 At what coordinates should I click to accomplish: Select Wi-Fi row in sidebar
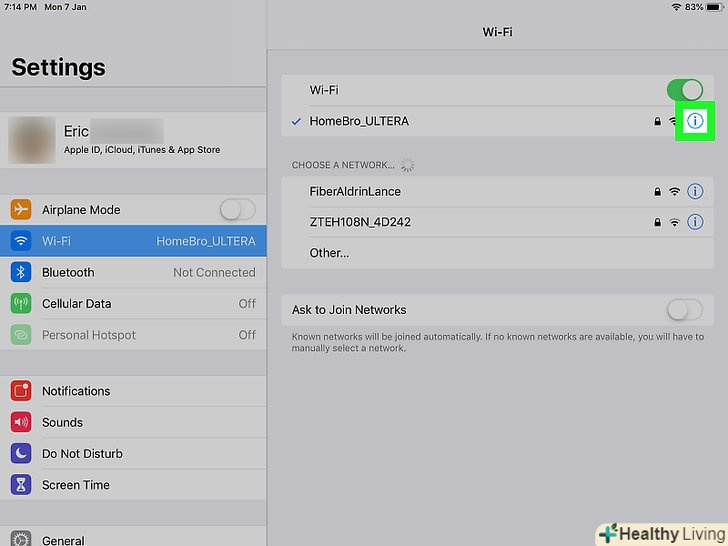tap(133, 241)
